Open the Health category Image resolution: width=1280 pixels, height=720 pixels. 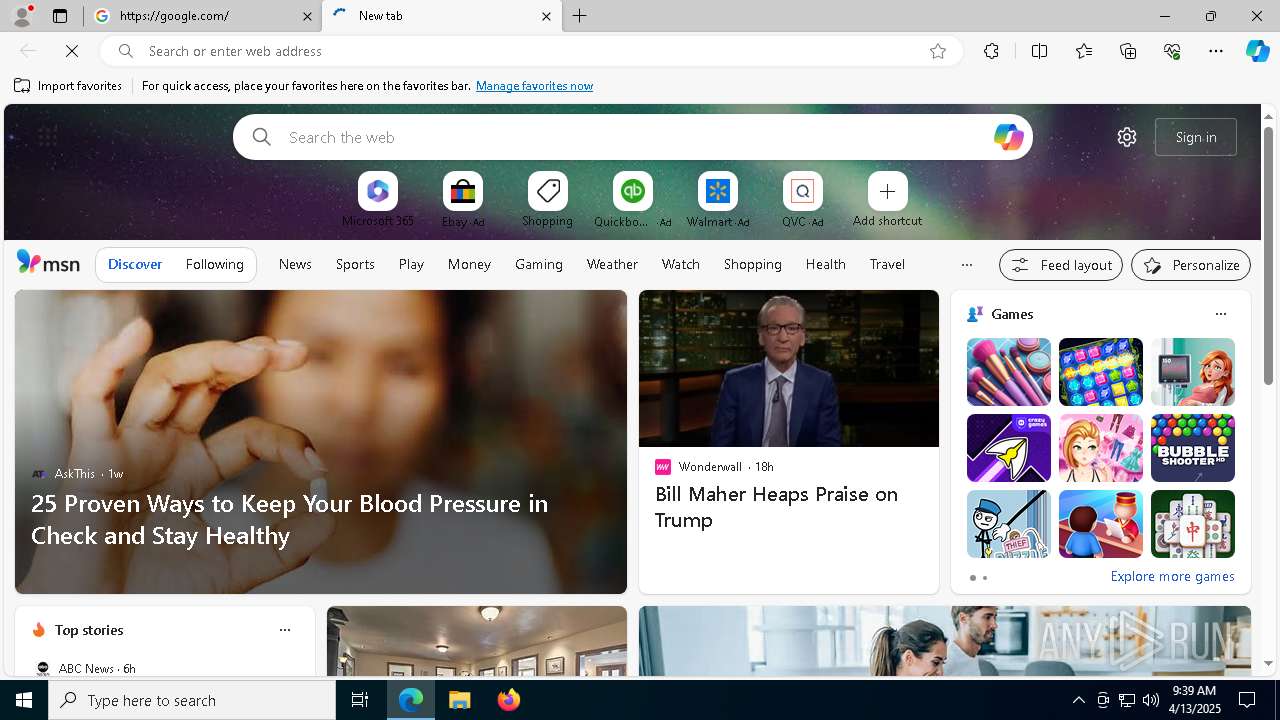click(826, 264)
